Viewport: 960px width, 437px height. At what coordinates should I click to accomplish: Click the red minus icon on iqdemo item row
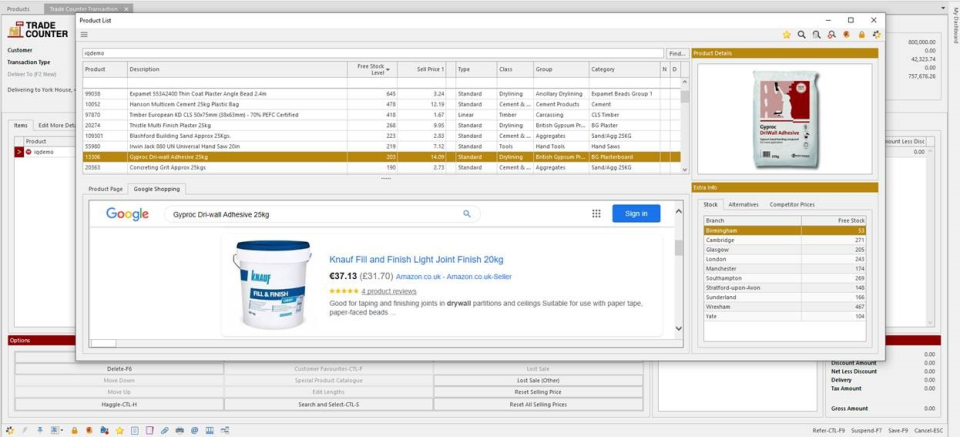click(28, 152)
